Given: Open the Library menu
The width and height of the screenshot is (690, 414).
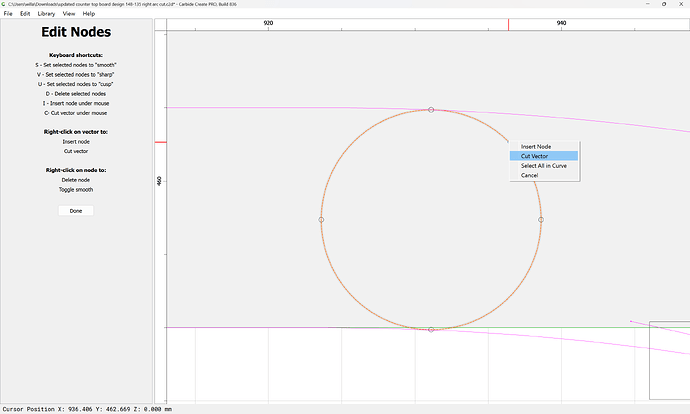Looking at the screenshot, I should (x=47, y=14).
